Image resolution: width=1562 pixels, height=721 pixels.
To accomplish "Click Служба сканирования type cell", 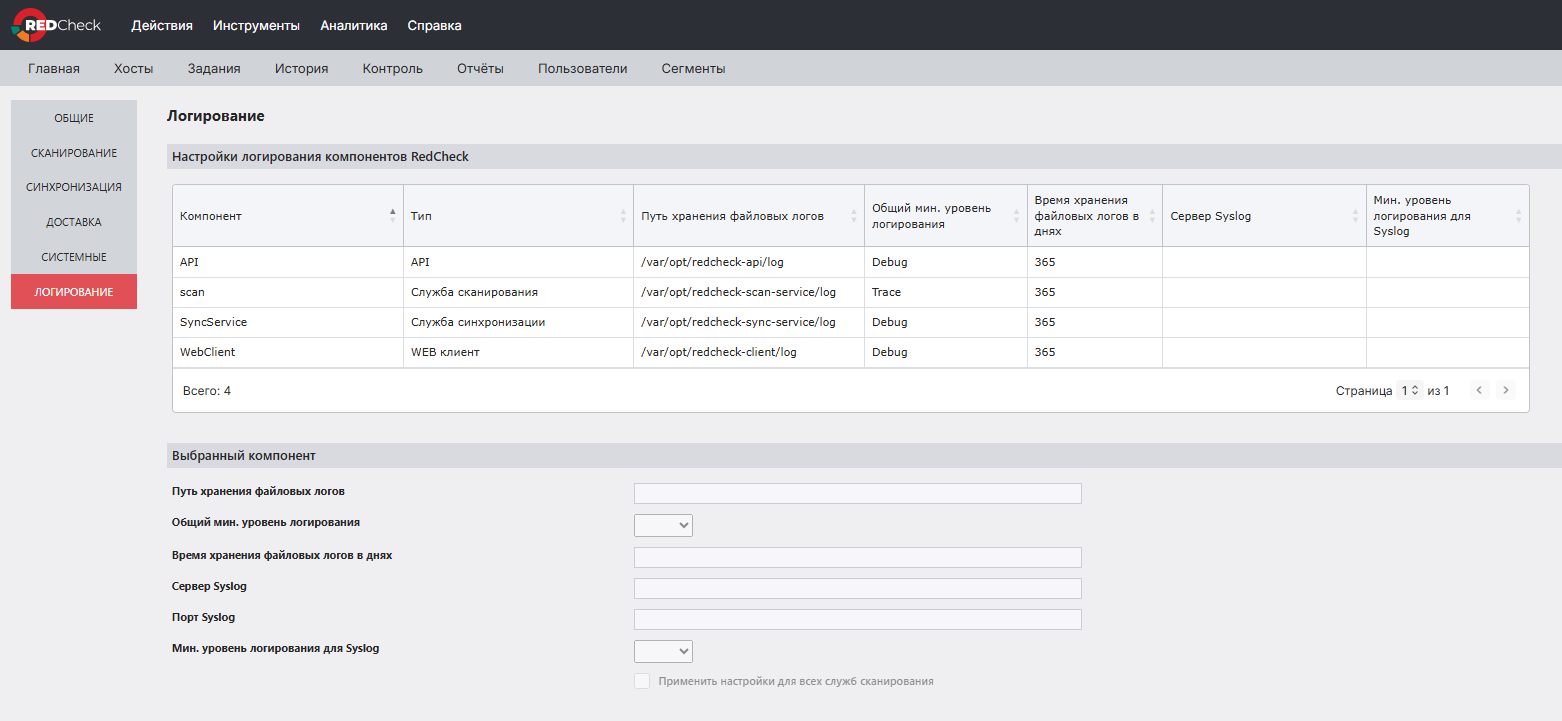I will pyautogui.click(x=518, y=292).
